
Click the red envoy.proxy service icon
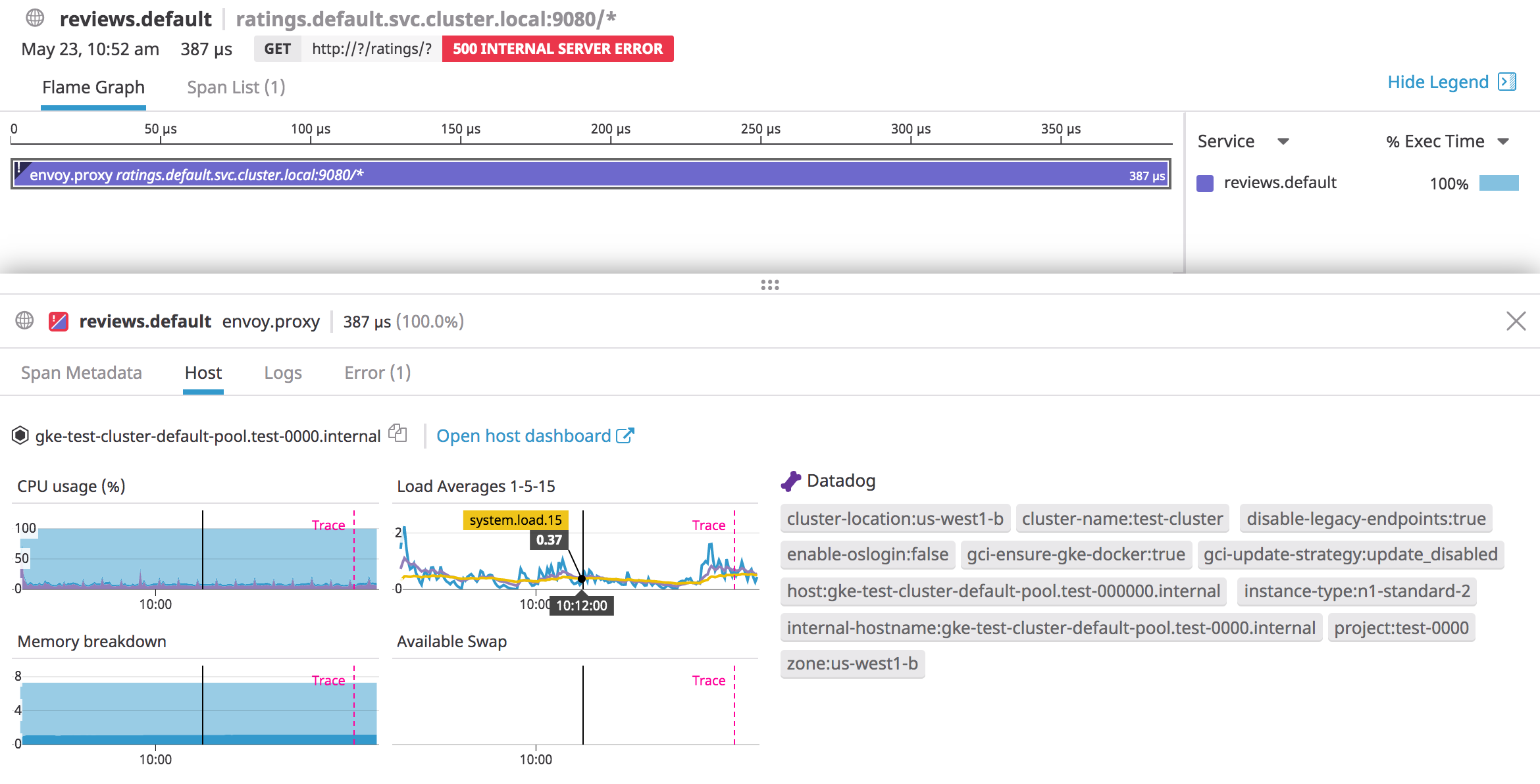pyautogui.click(x=58, y=322)
